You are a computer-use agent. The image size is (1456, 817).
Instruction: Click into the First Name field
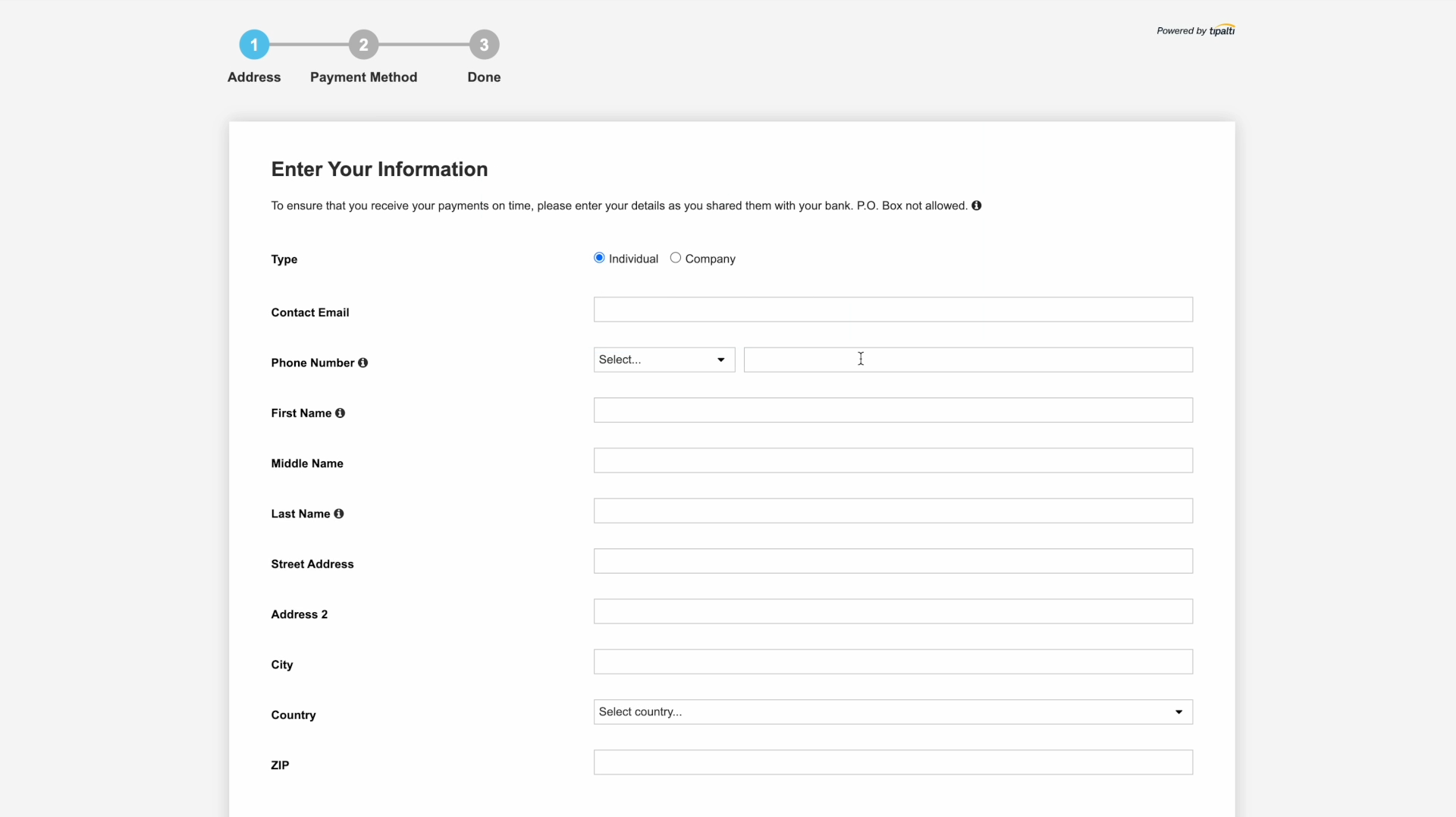[x=893, y=410]
